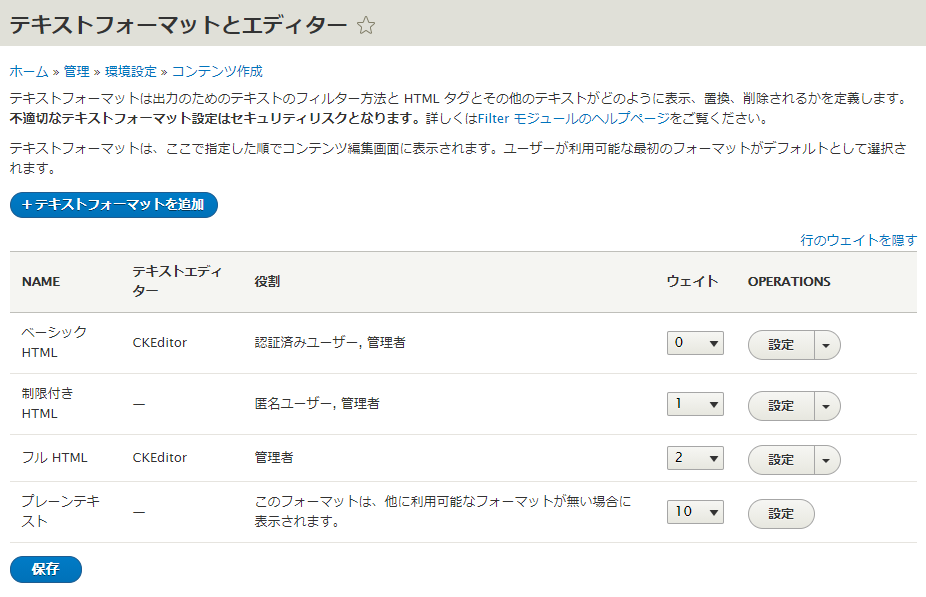Click 設定 button for プレーンテキスト

coord(781,514)
